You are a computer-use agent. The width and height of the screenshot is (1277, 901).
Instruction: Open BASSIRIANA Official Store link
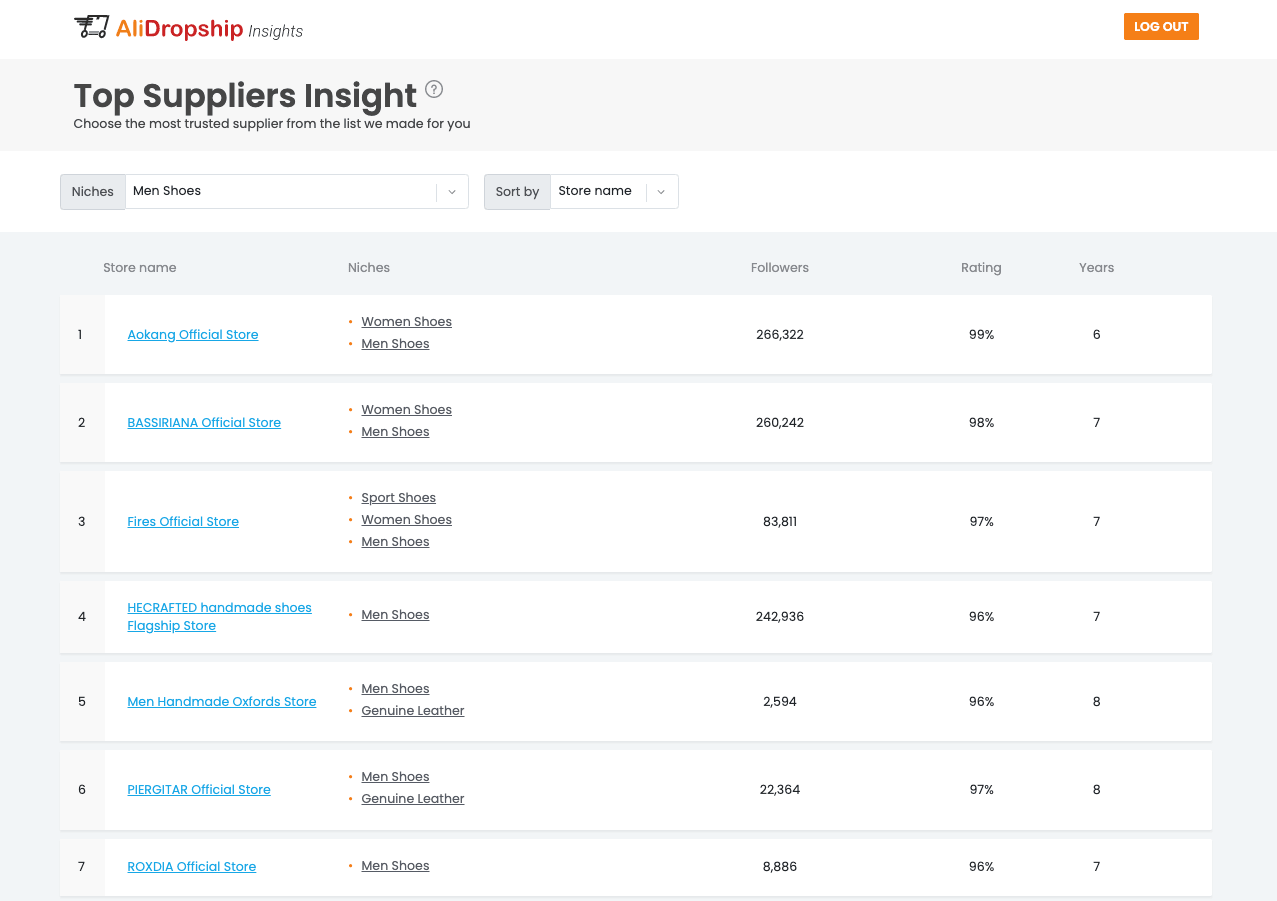click(x=204, y=423)
